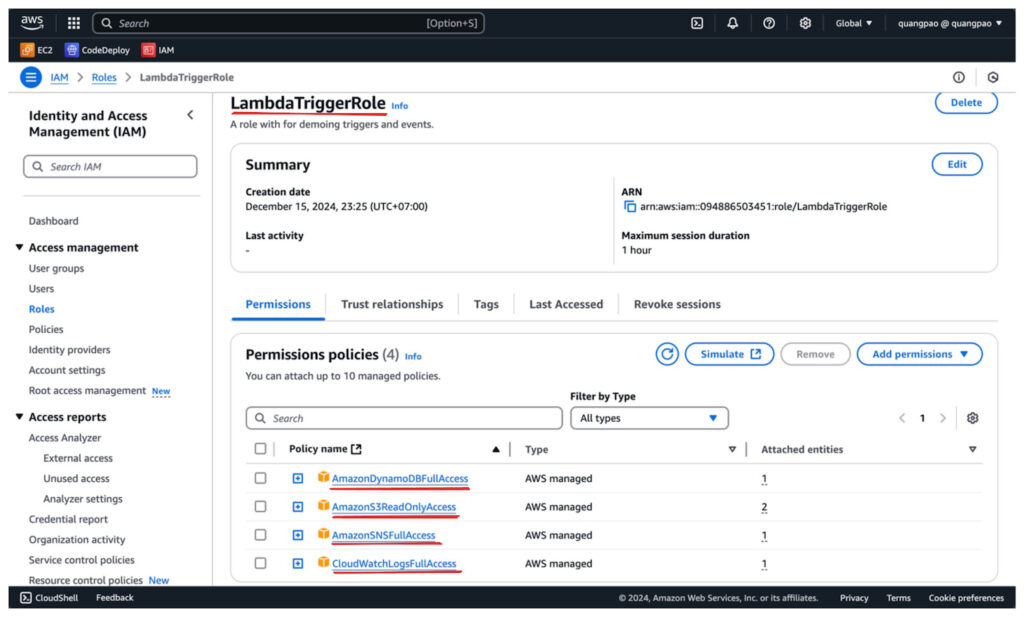Open the policy Simulate button

click(729, 354)
